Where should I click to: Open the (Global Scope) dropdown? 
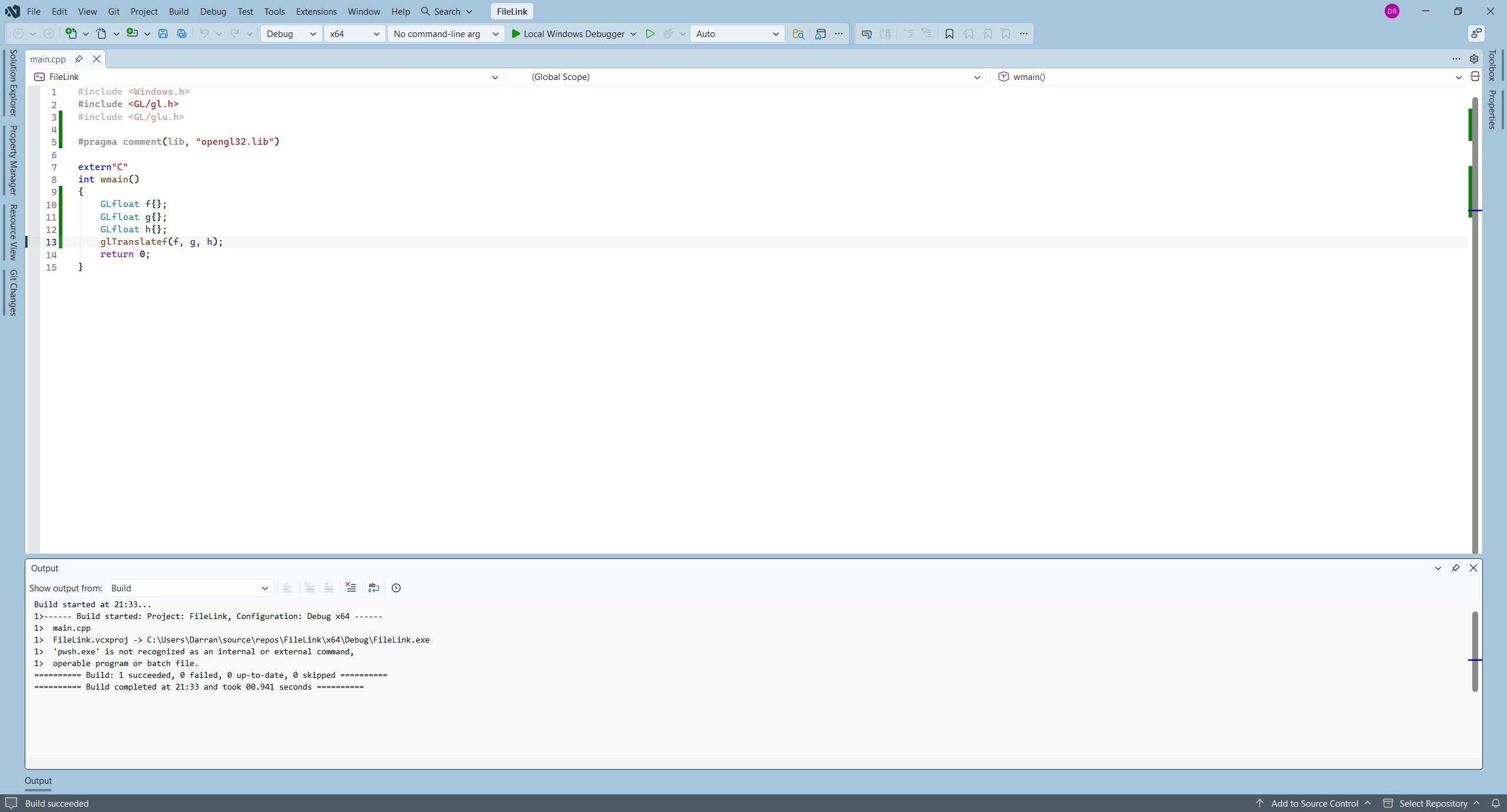point(746,76)
